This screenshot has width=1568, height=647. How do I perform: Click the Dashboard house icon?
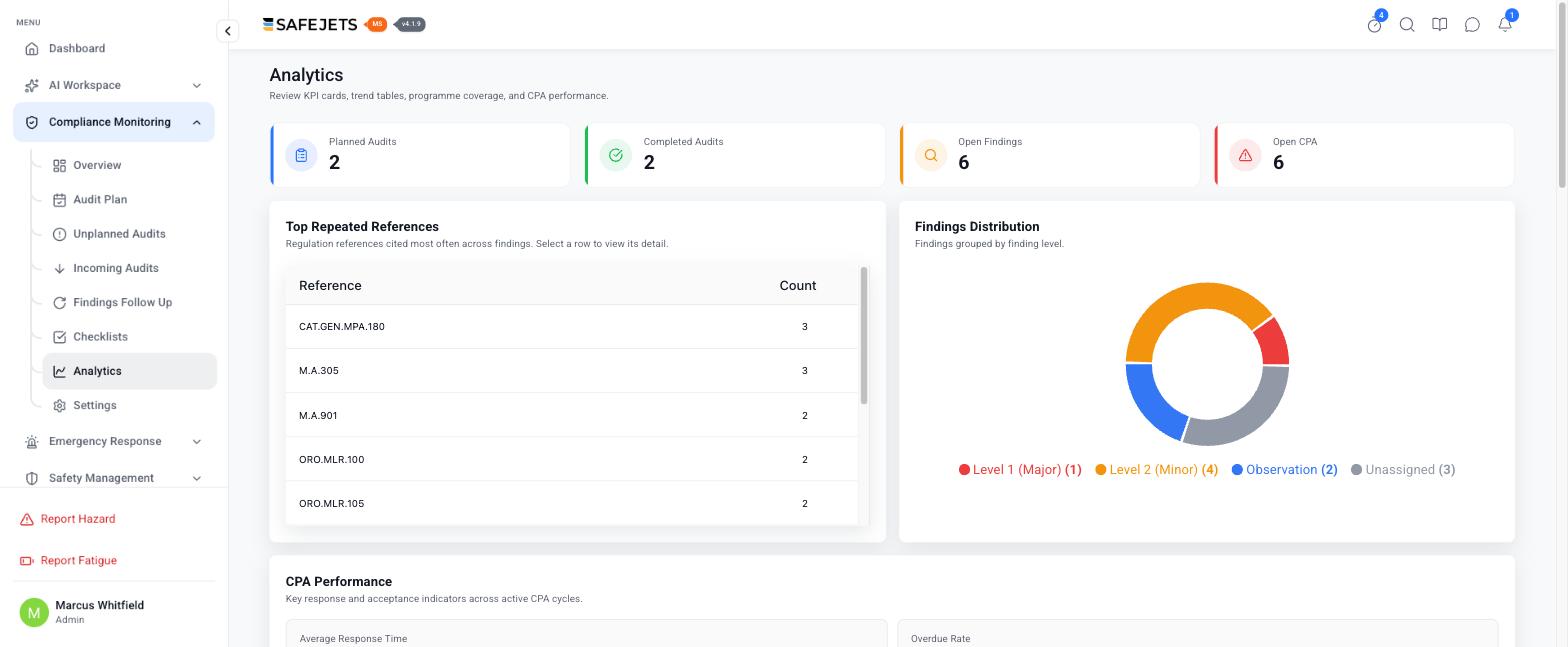(32, 49)
